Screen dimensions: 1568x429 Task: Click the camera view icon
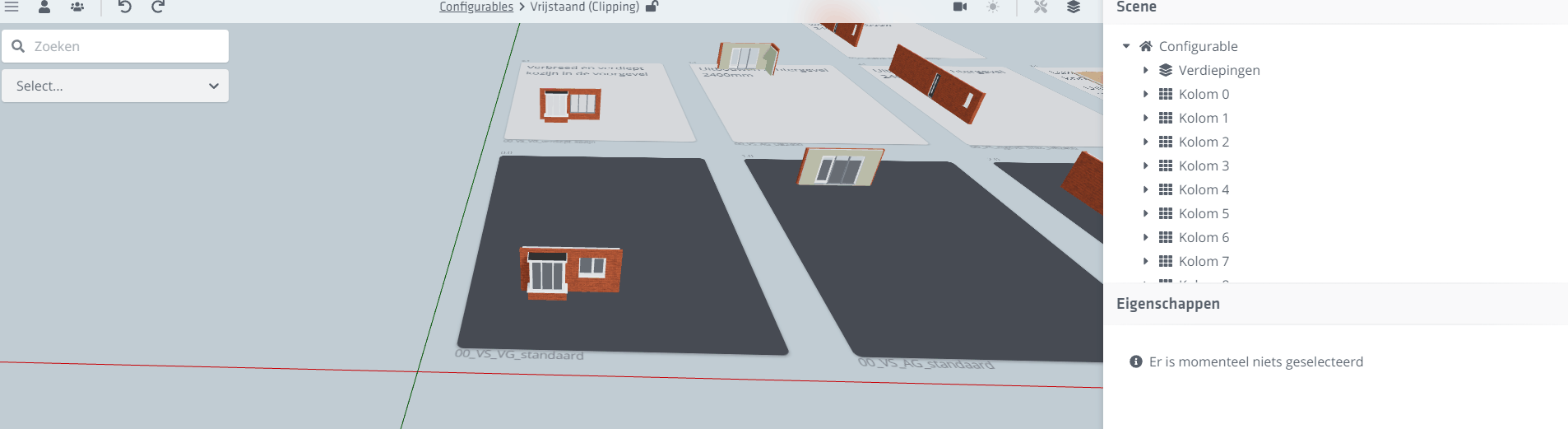pyautogui.click(x=960, y=7)
